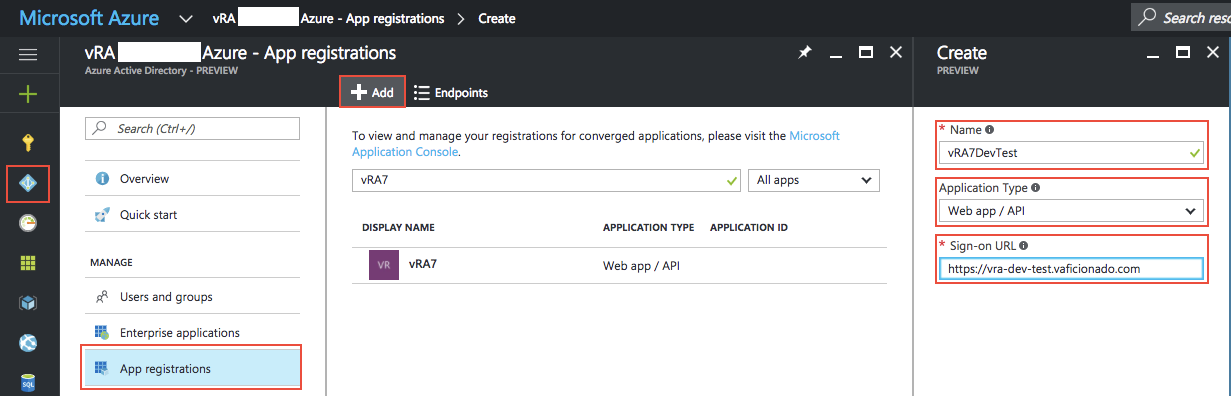Open the green grid All resources icon

[x=28, y=263]
